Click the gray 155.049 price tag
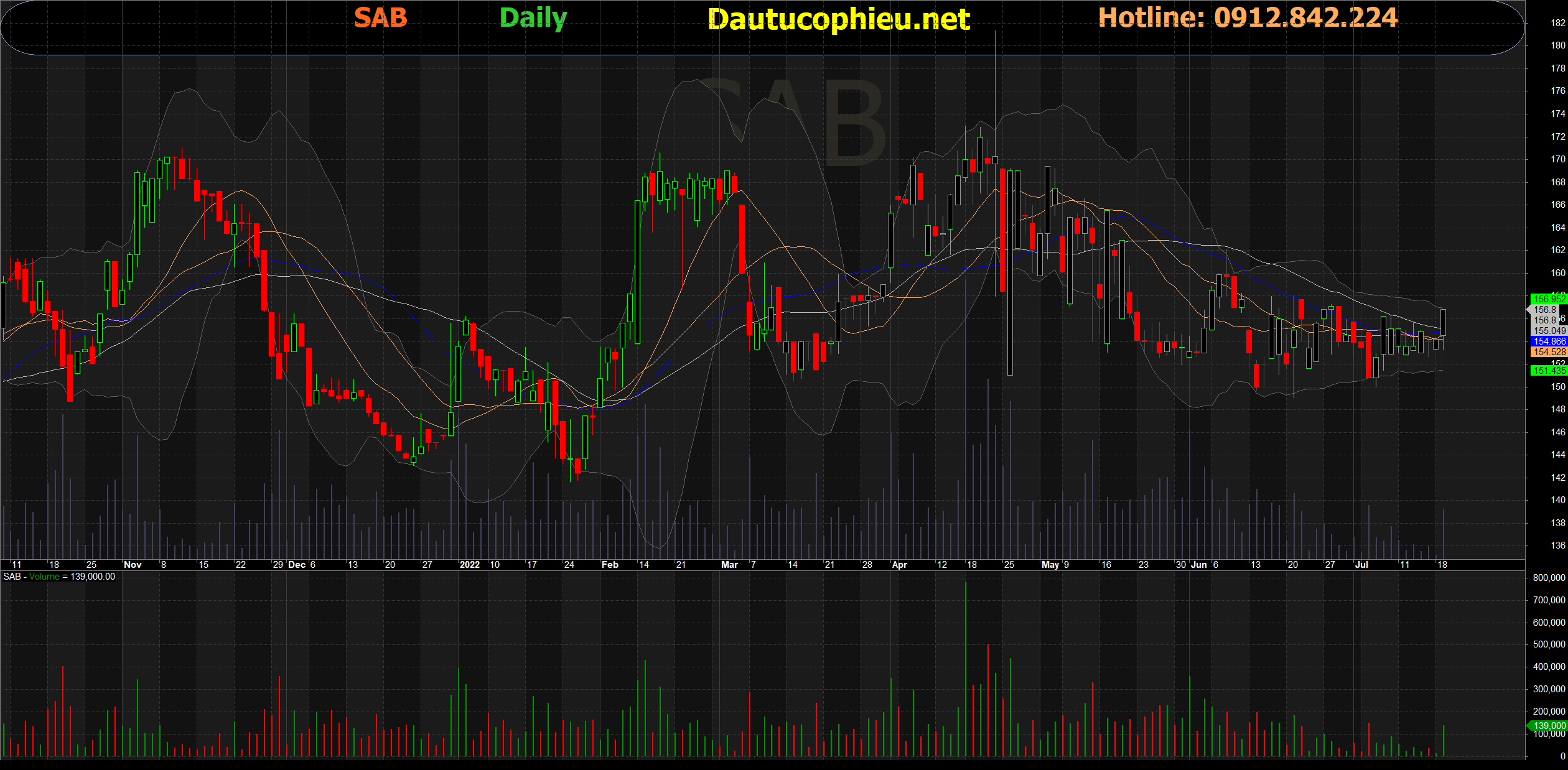Viewport: 1568px width, 770px height. click(x=1548, y=331)
